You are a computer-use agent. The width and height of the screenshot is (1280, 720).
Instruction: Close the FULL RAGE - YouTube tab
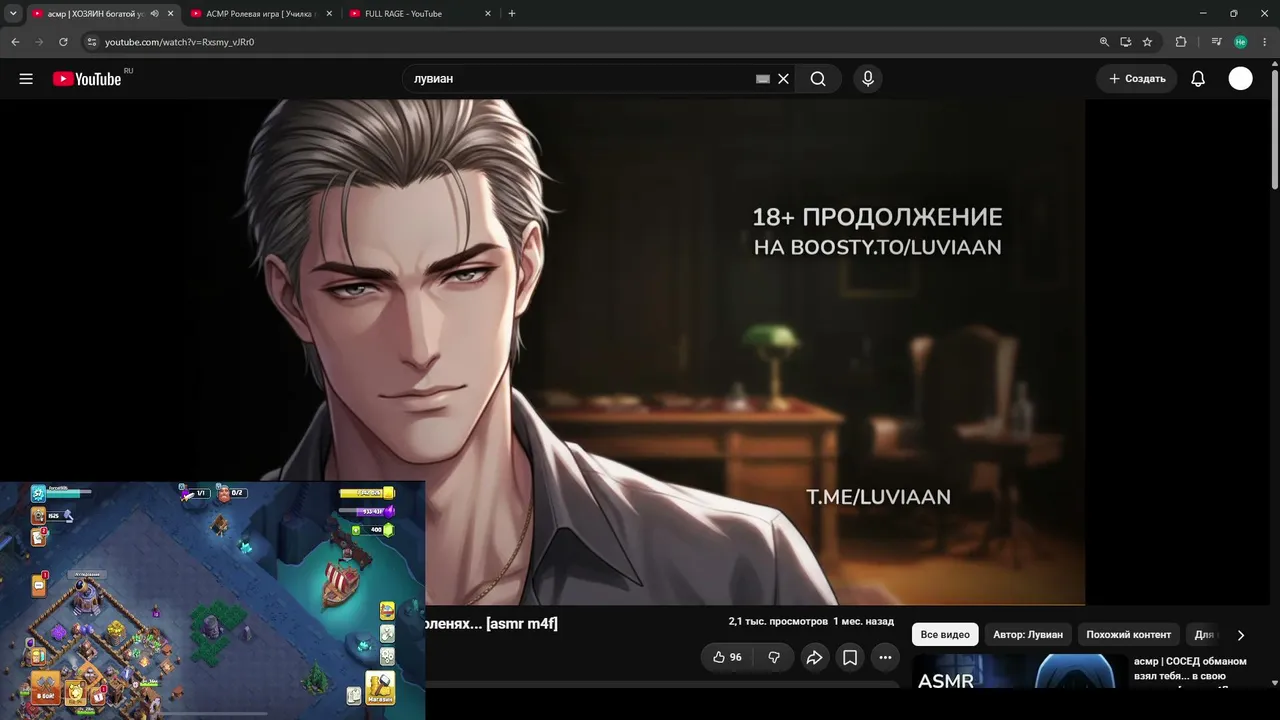[488, 14]
